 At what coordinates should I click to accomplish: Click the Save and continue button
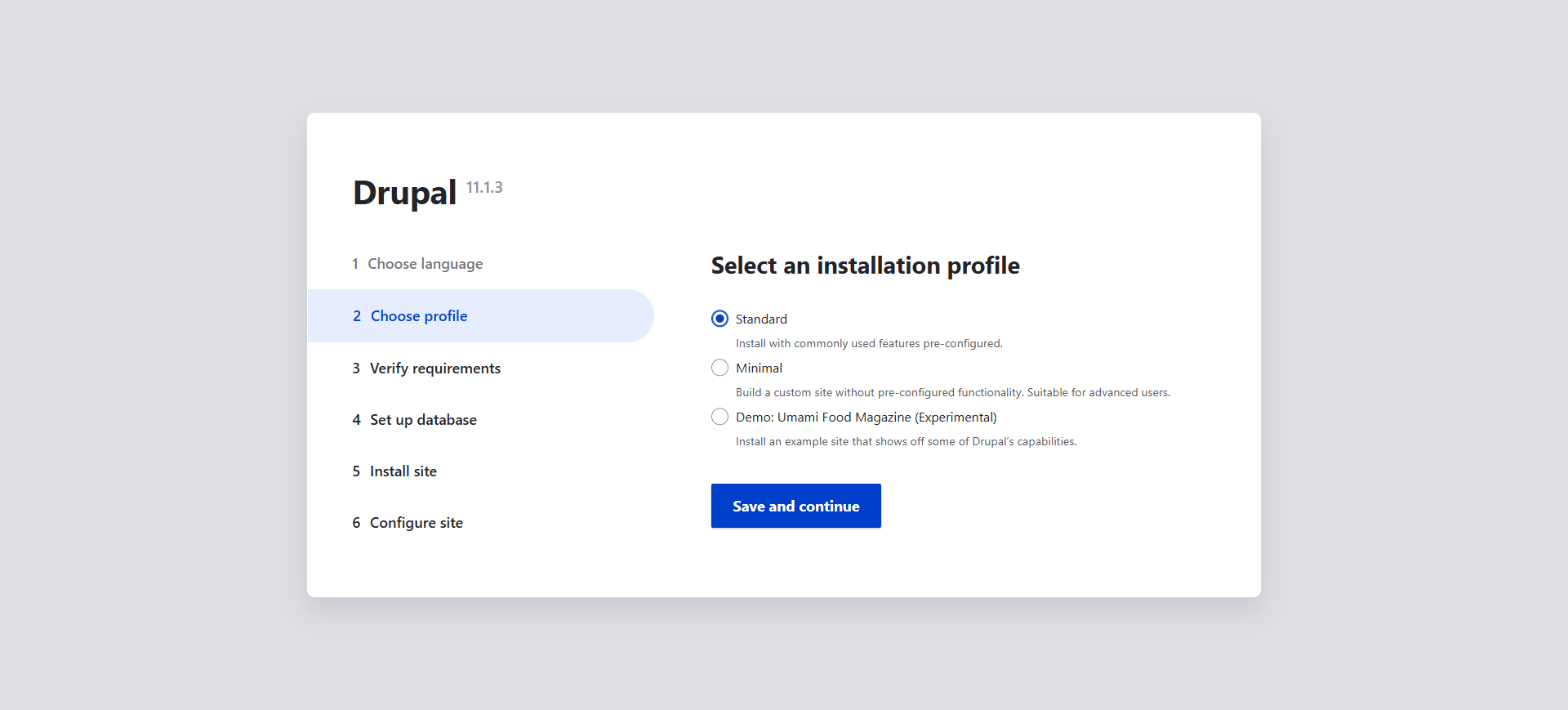point(795,506)
